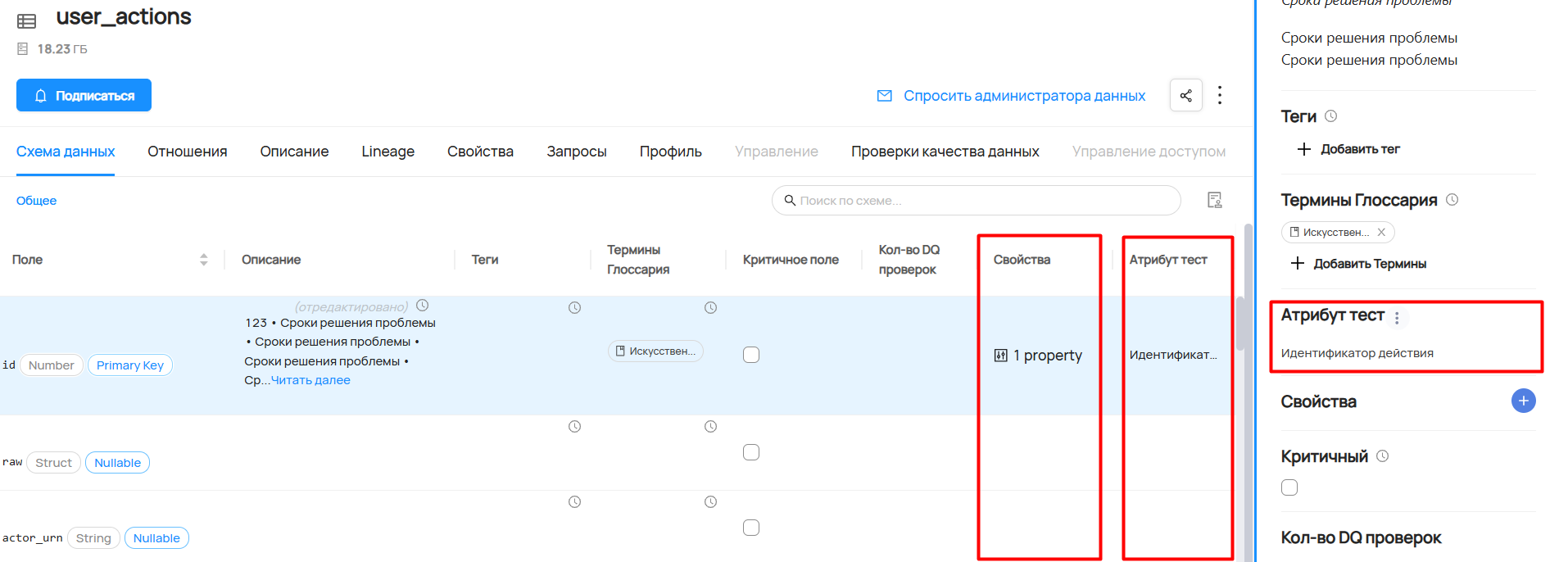Toggle critical field checkbox for id row
Viewport: 1568px width, 562px height.
[x=751, y=355]
